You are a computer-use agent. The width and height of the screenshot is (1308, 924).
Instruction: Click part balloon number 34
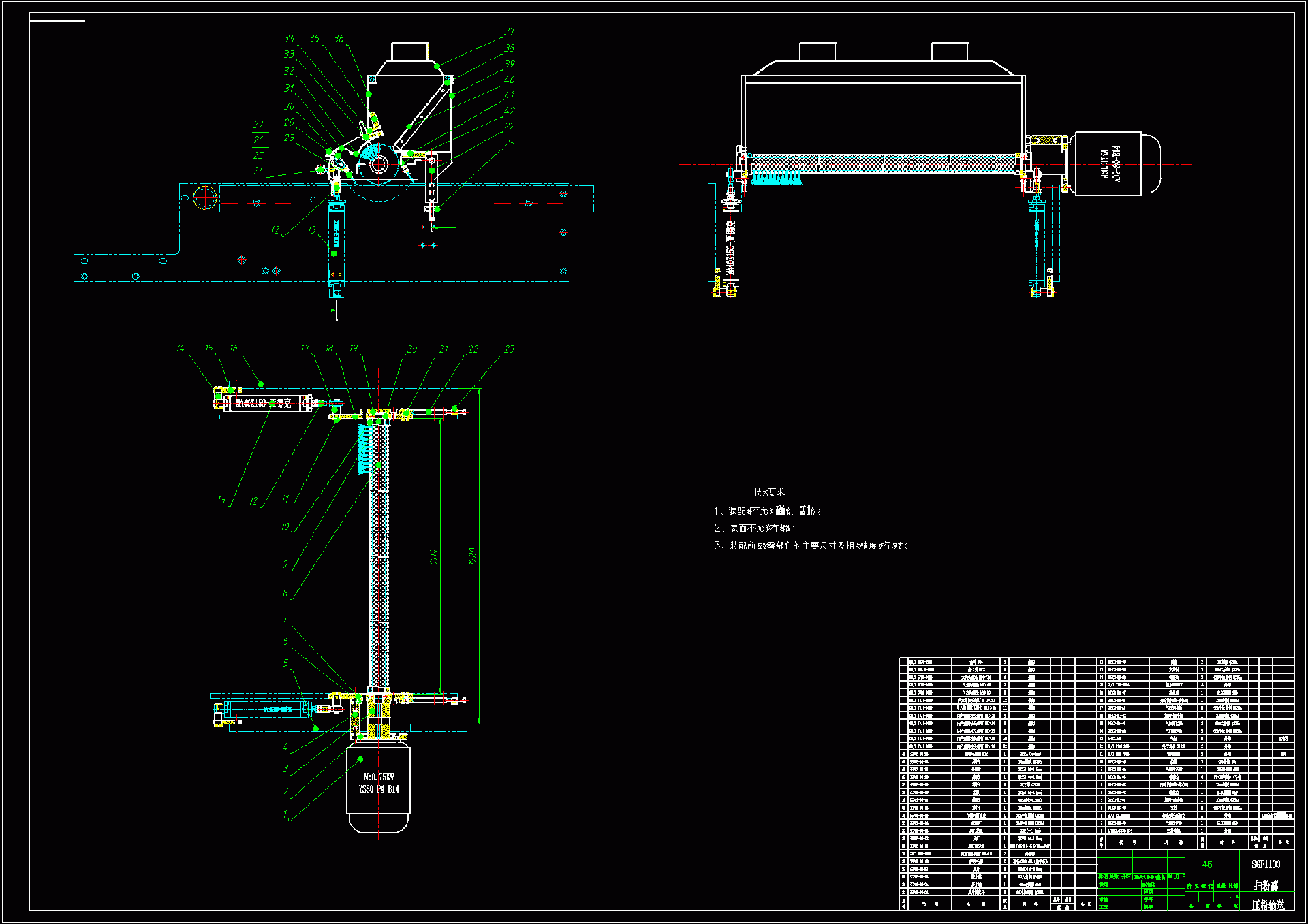click(289, 39)
